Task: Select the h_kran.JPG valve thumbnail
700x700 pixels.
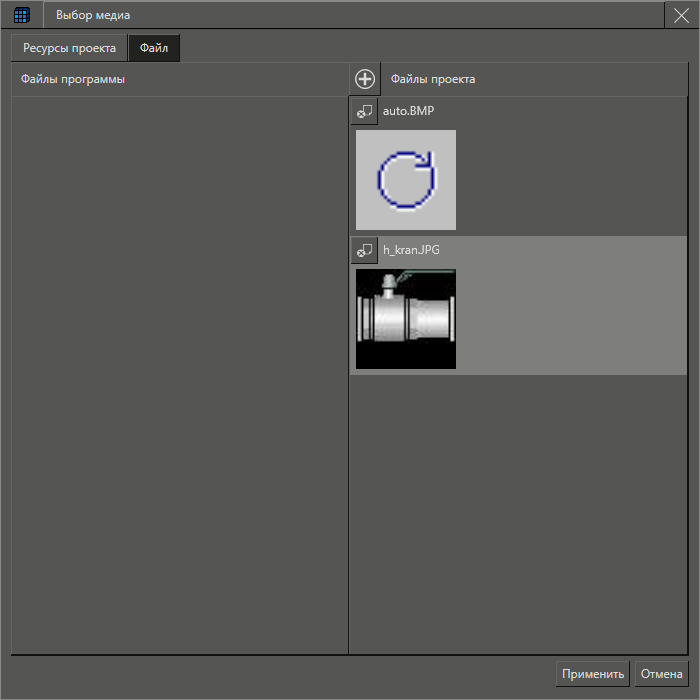Action: (x=406, y=319)
